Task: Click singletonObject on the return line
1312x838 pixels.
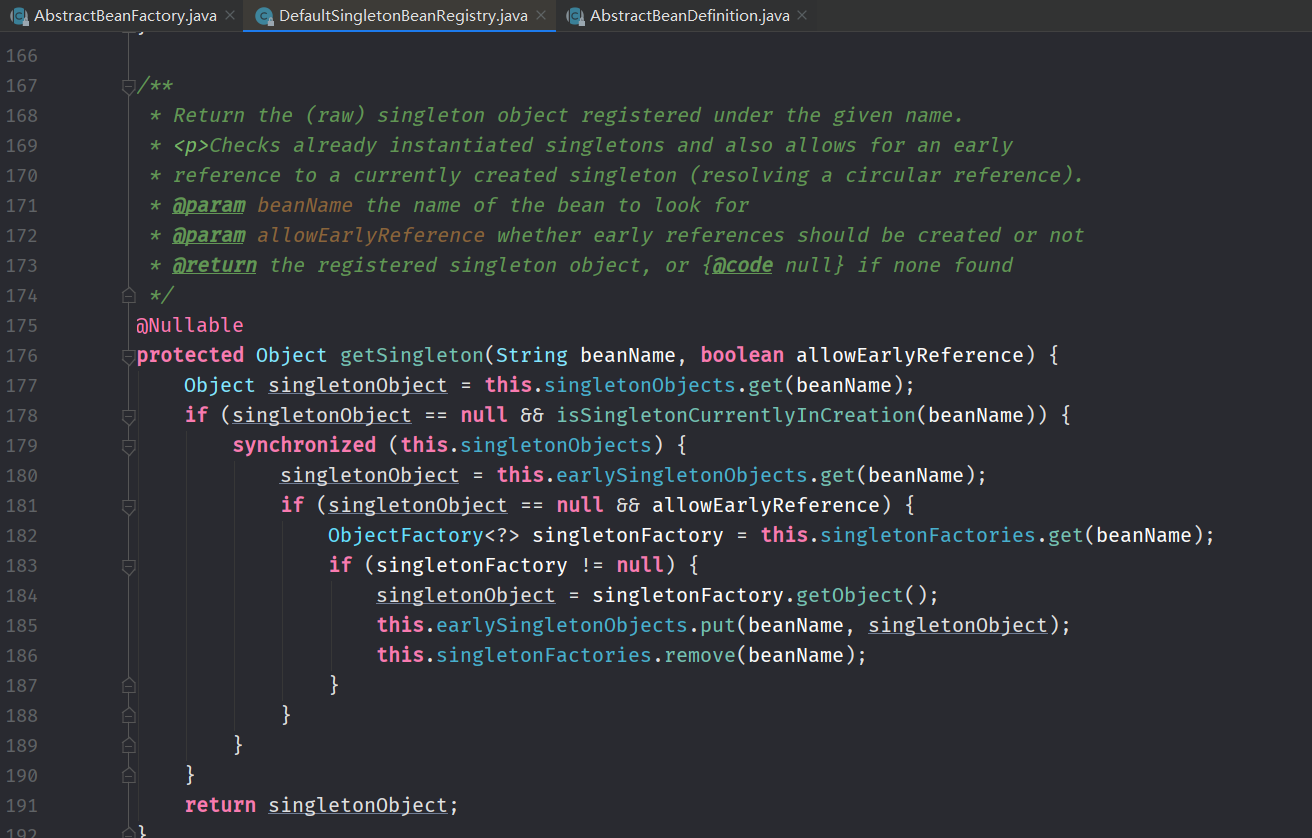Action: coord(358,805)
